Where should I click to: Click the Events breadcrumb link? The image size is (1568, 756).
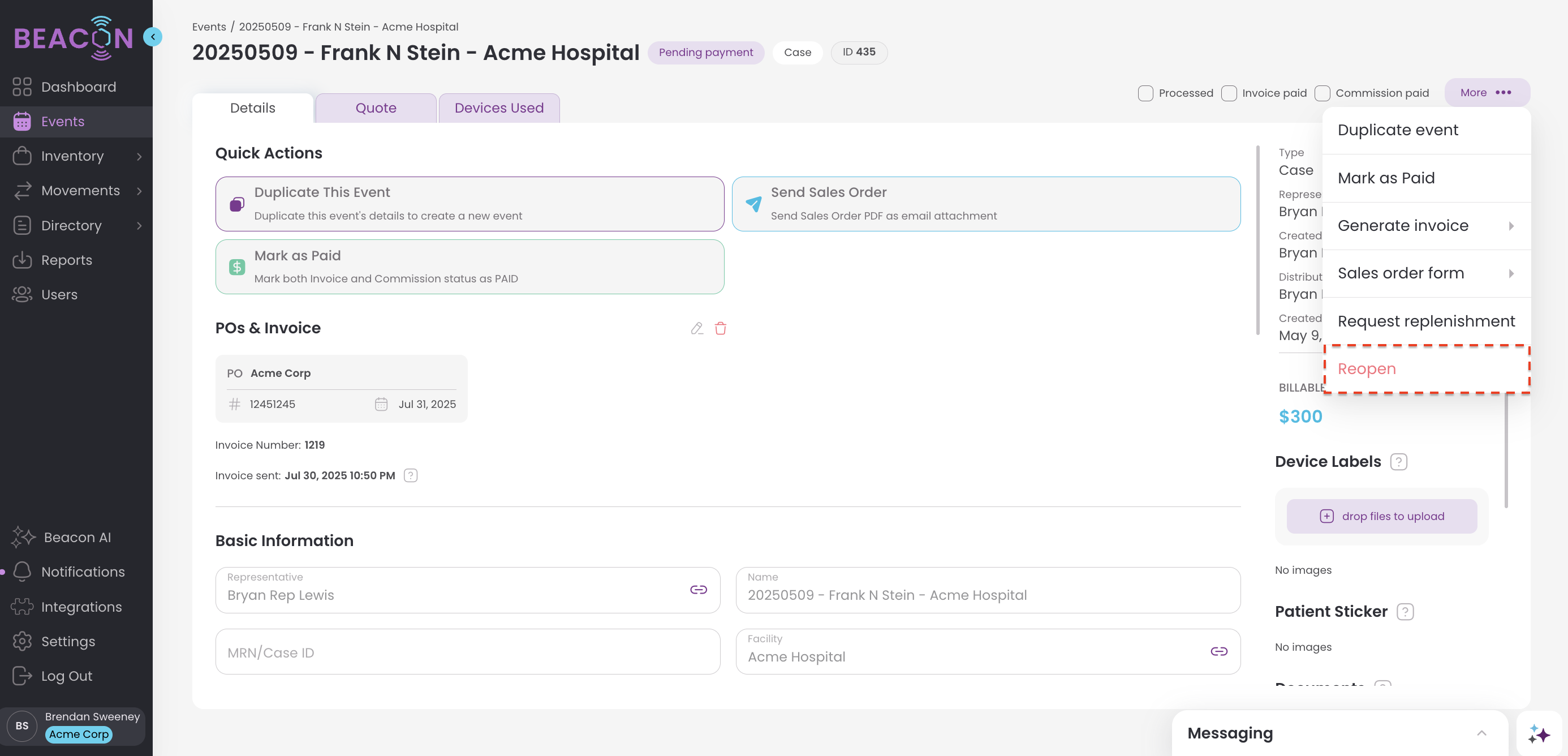209,27
